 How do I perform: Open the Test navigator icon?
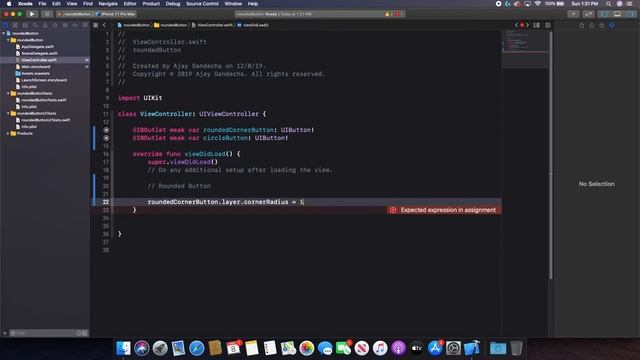[x=55, y=25]
